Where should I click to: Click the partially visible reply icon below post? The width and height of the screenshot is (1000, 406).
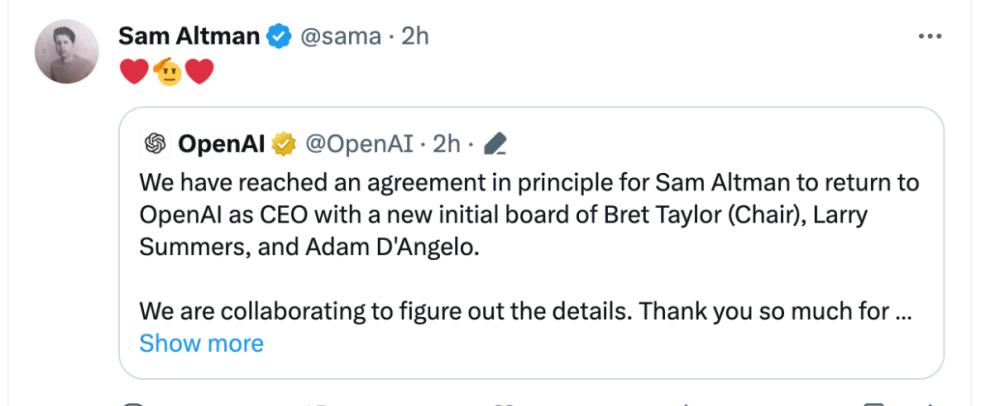tap(133, 403)
